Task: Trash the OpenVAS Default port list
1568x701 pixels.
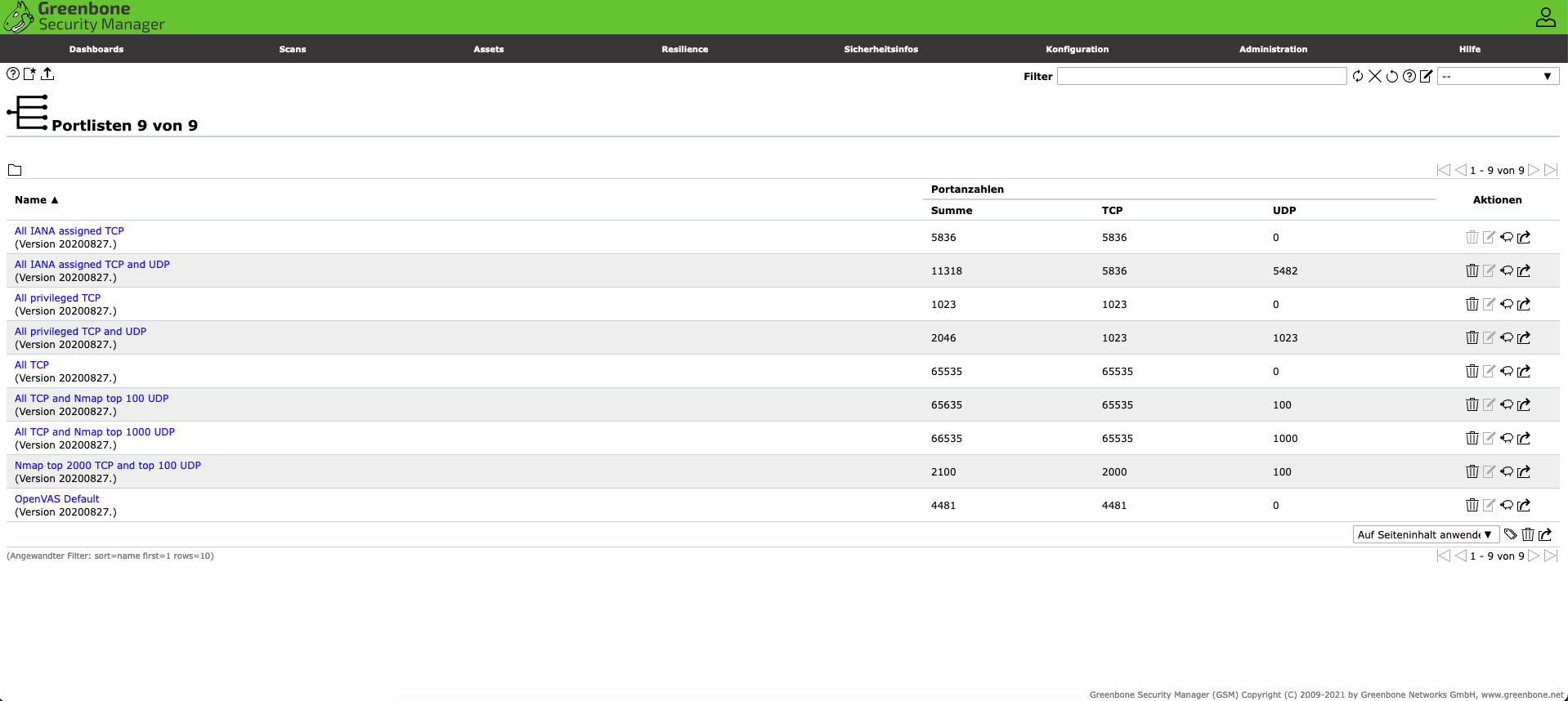Action: tap(1472, 505)
